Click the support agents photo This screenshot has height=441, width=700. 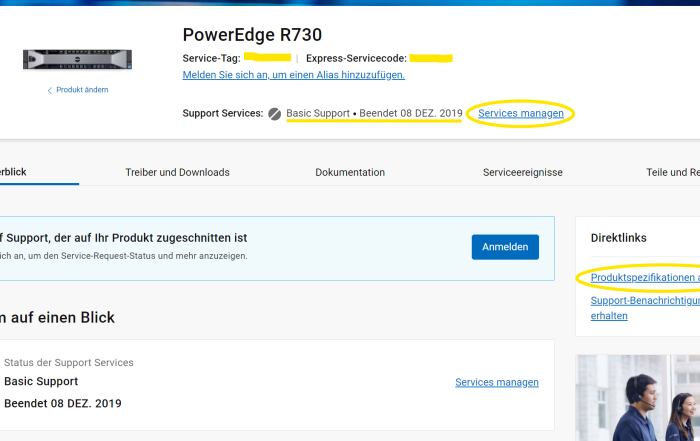[x=638, y=398]
